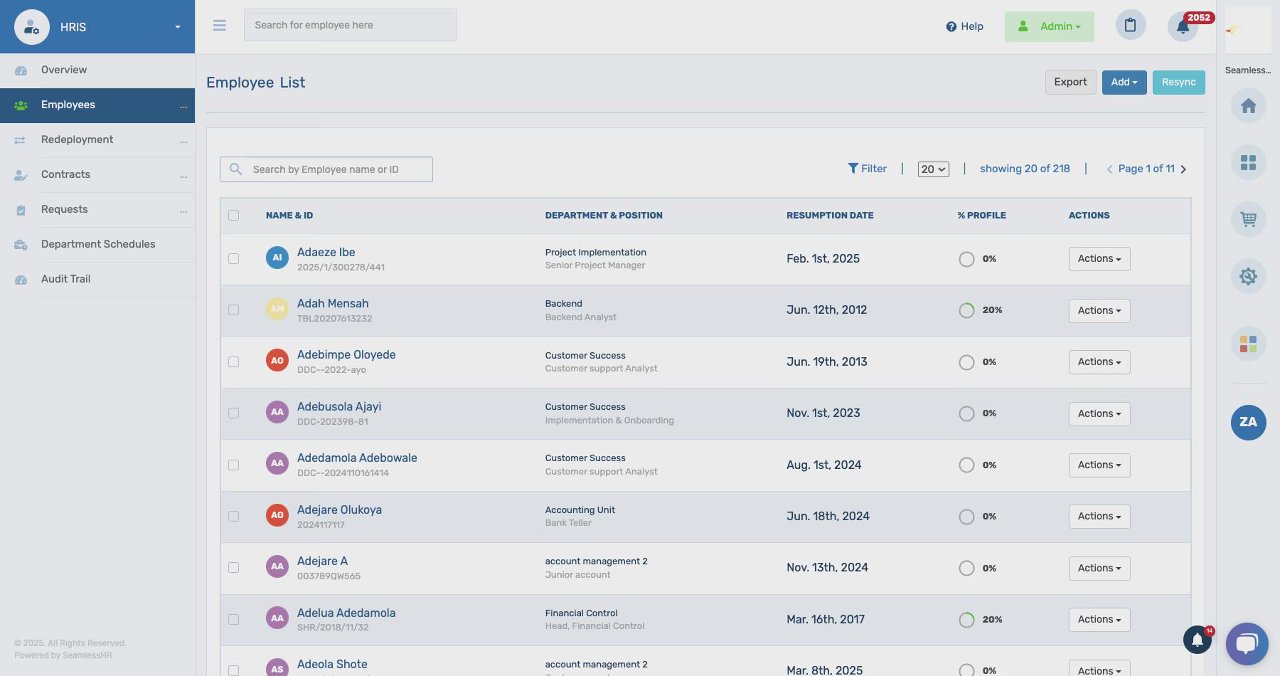Click the HRIS module avatar icon
This screenshot has width=1280, height=676.
click(32, 27)
